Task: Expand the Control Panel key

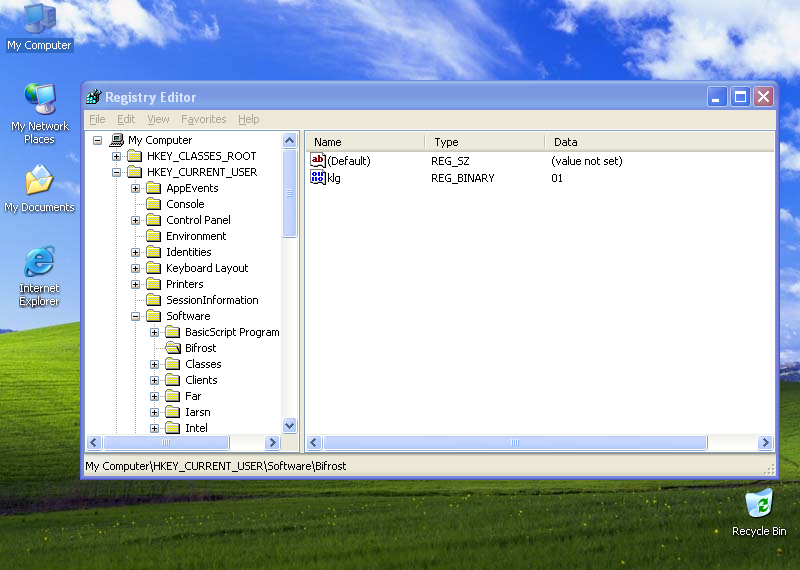Action: (135, 220)
